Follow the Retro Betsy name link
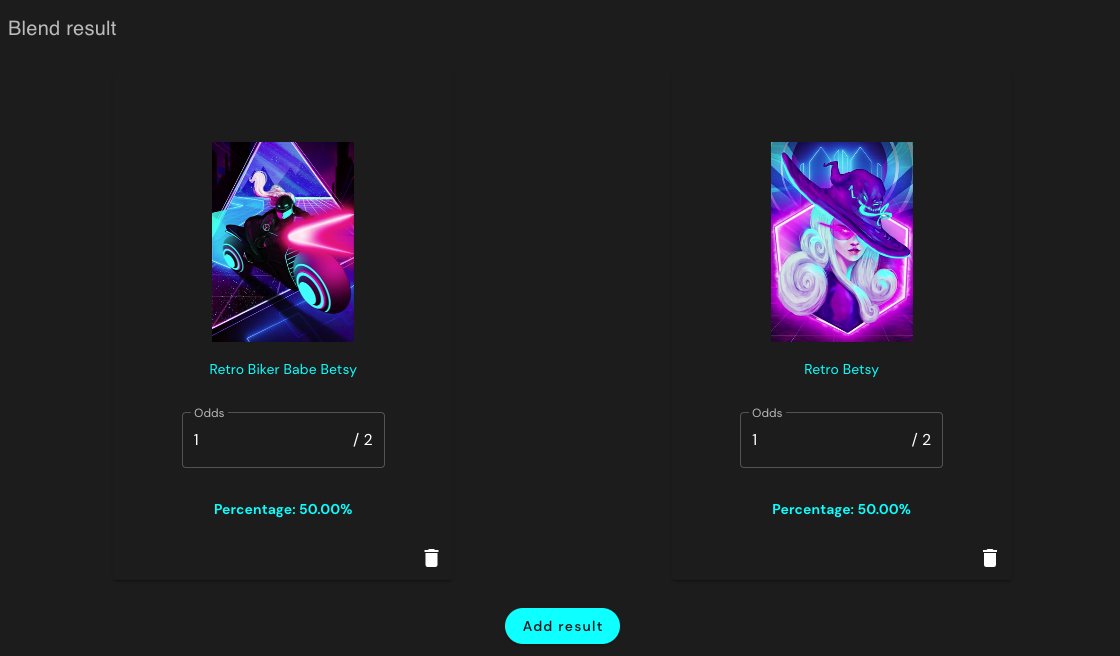Image resolution: width=1120 pixels, height=656 pixels. [x=841, y=369]
